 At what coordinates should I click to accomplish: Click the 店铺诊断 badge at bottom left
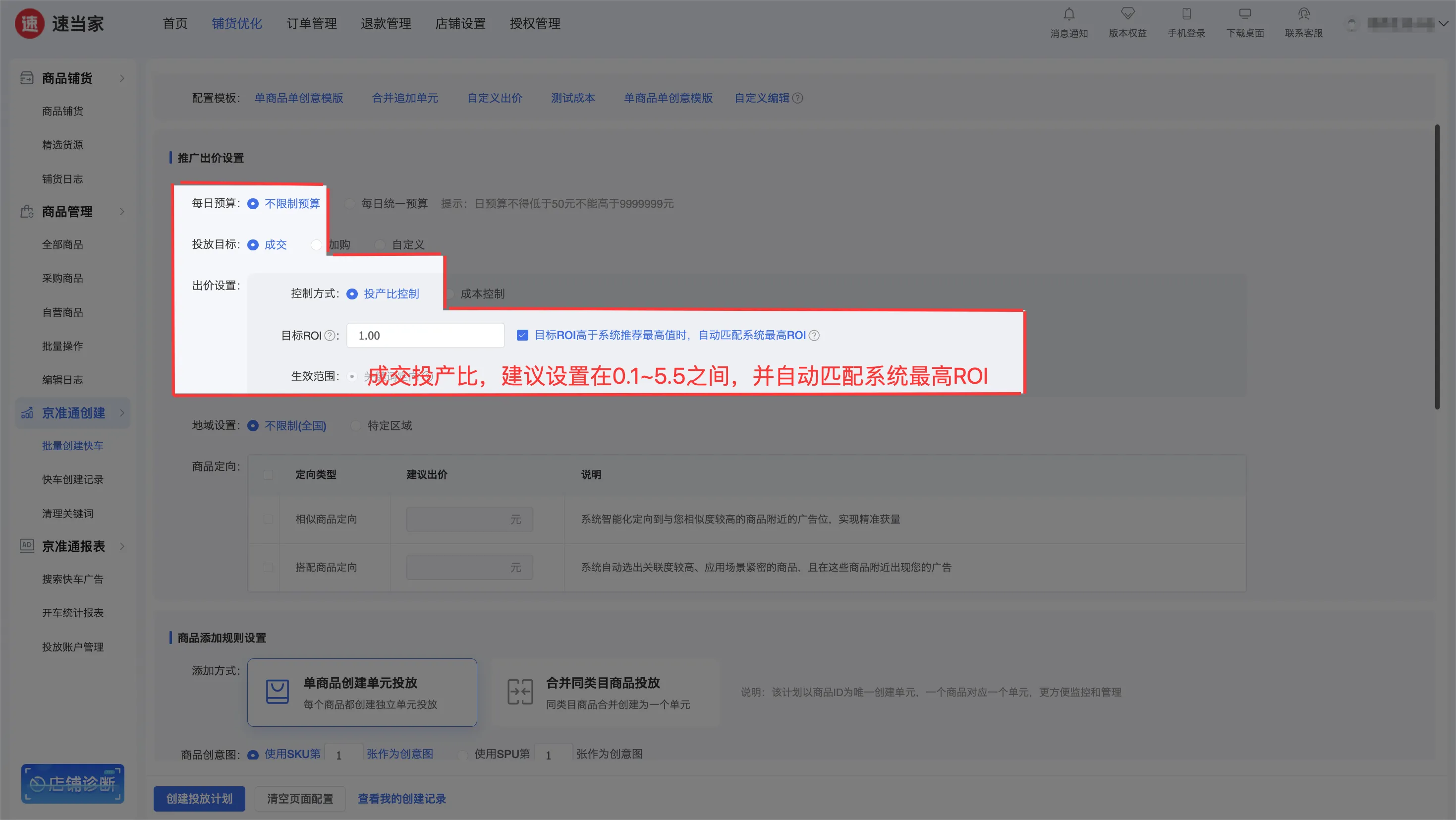pyautogui.click(x=72, y=783)
